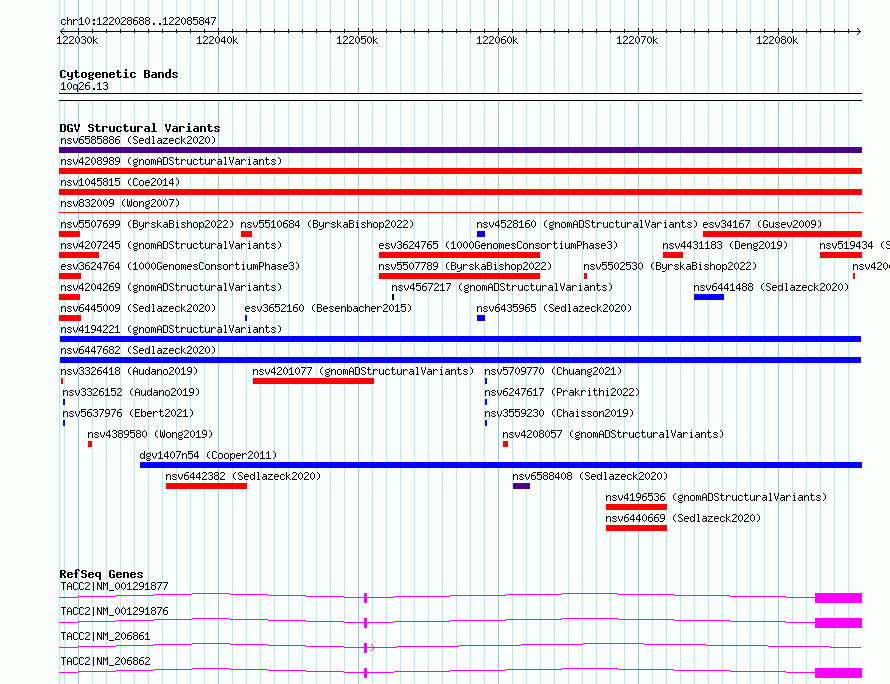Click nsv4567217 gnomAD variant label
890x684 pixels.
click(502, 287)
